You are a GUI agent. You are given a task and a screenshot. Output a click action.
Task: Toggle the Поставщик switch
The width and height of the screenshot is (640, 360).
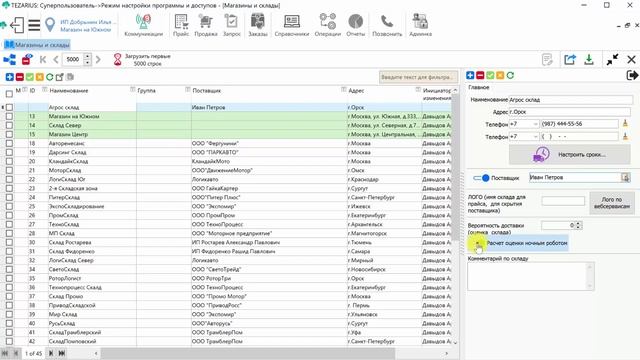[x=481, y=178]
